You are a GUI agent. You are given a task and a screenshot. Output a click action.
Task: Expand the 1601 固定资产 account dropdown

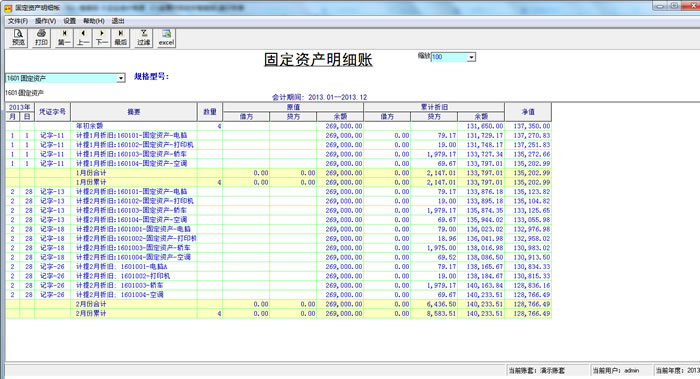tap(121, 79)
